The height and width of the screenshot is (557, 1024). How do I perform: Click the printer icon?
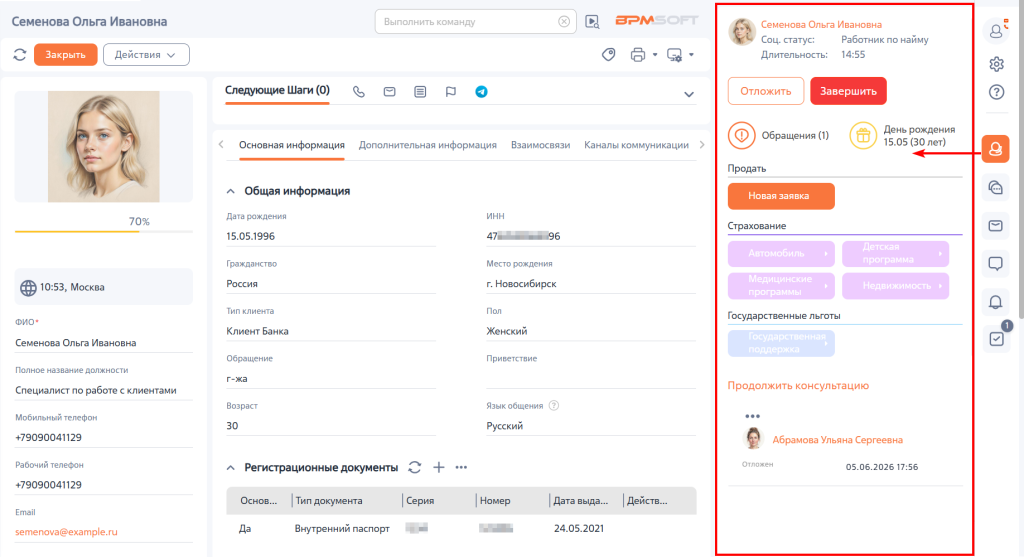click(638, 55)
